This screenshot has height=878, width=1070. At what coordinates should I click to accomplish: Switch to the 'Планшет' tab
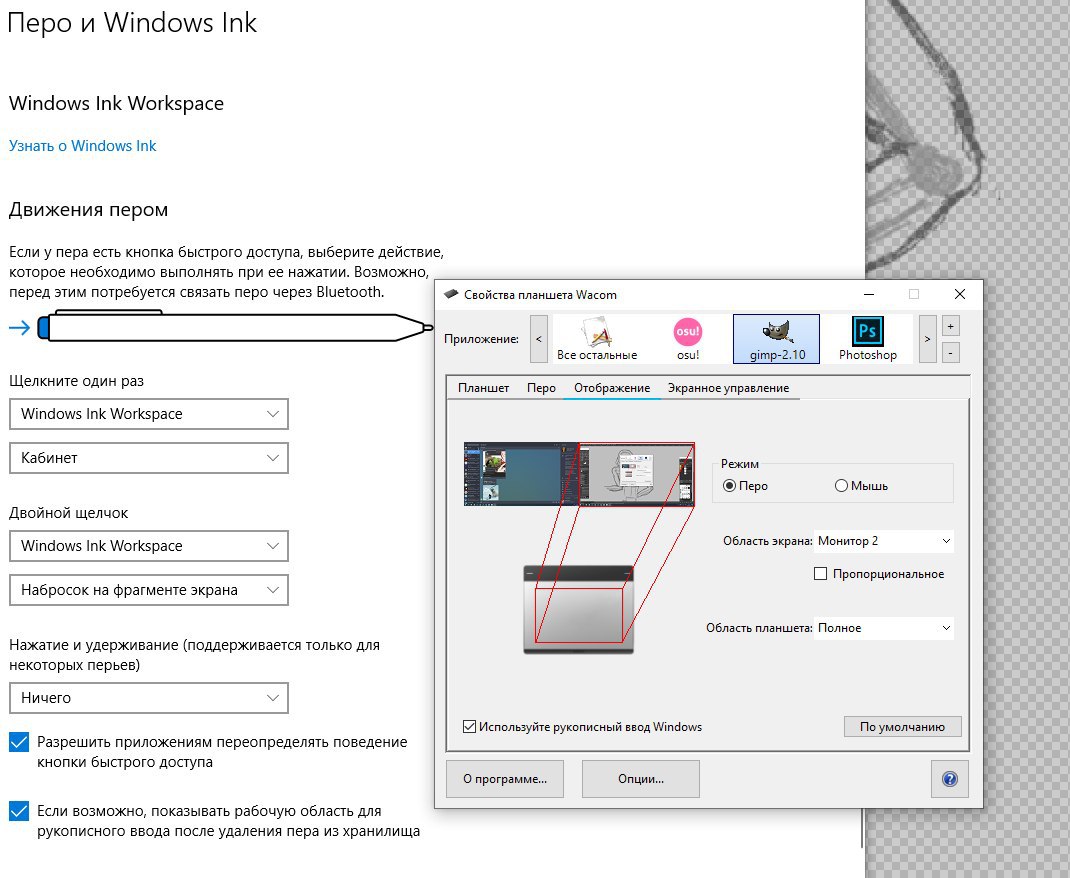483,387
